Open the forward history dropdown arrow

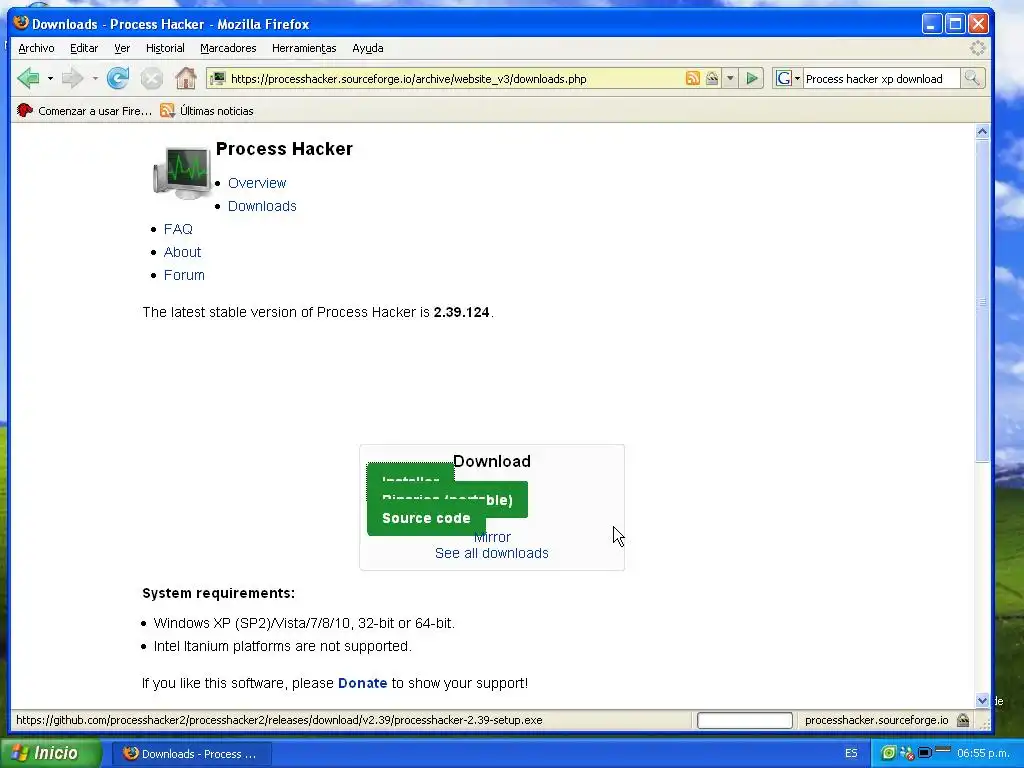click(x=95, y=78)
